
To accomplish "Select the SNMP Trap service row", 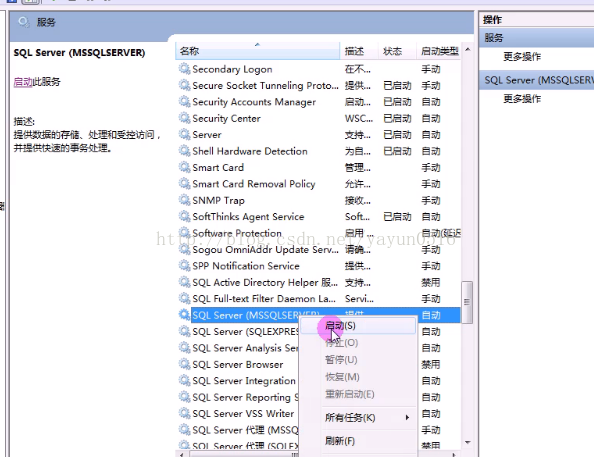I will pos(318,200).
